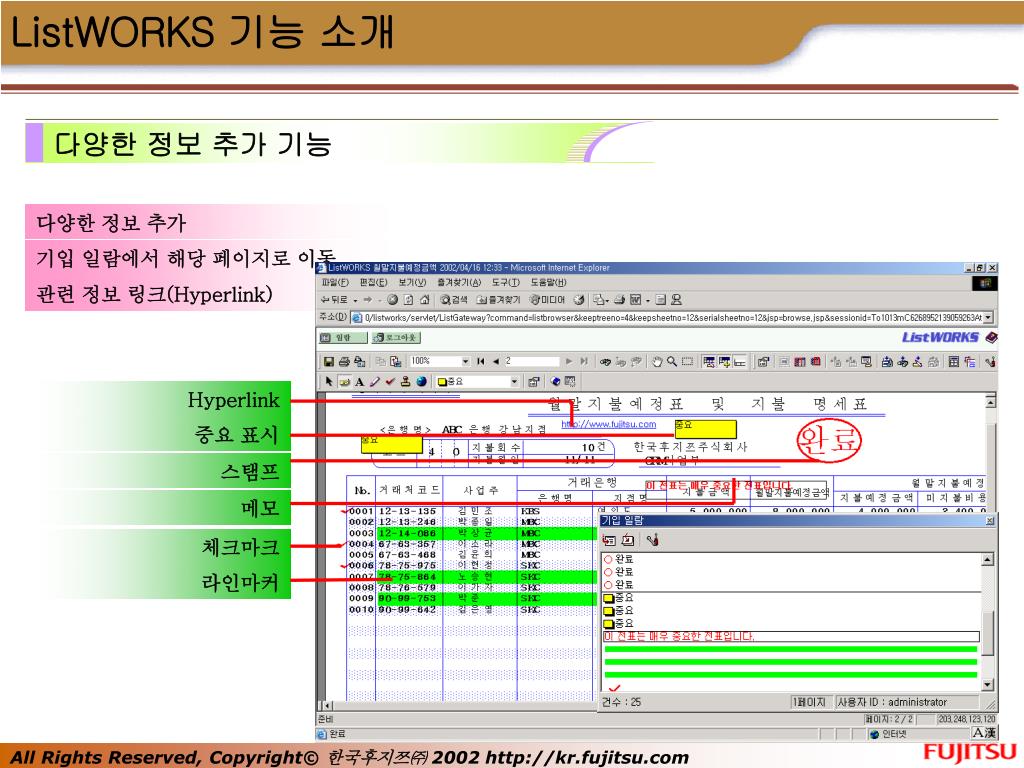Click the IE 뒤로 back button

click(334, 300)
